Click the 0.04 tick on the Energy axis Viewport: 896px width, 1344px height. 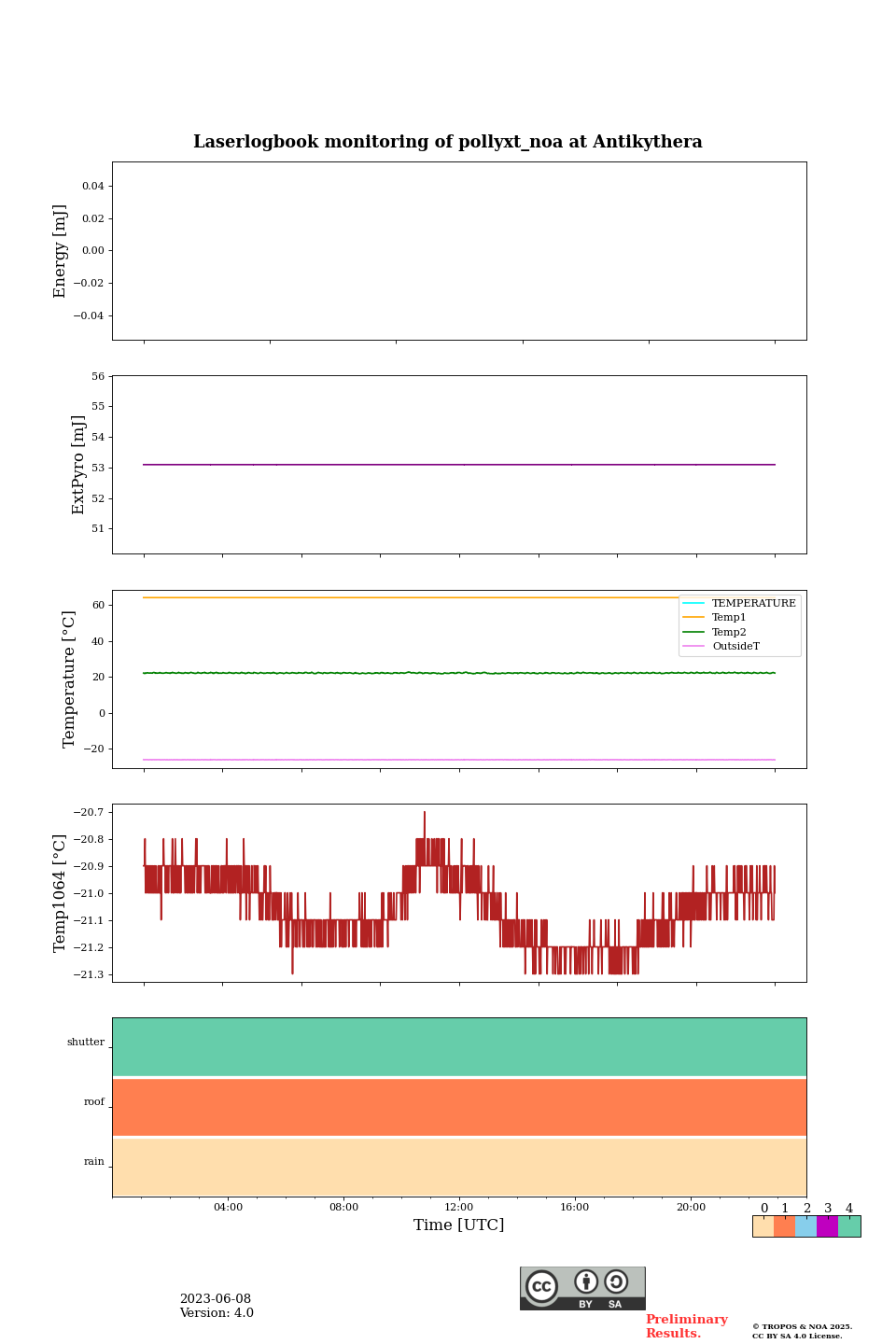click(93, 187)
